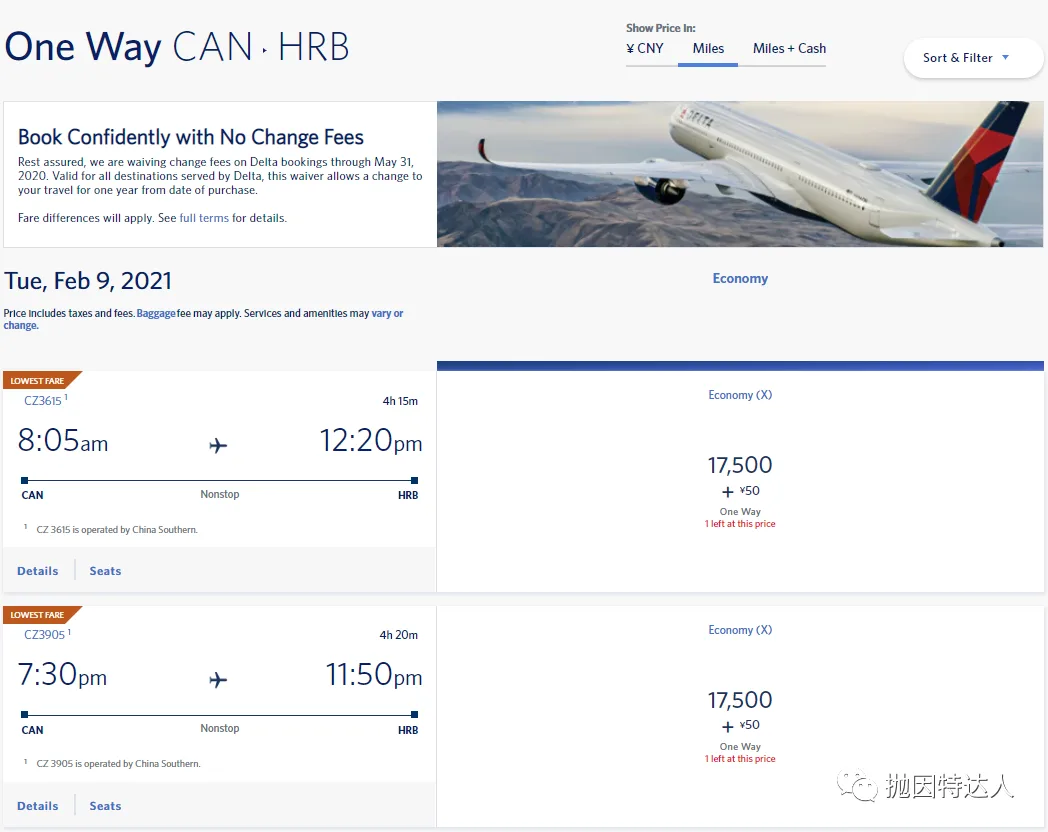View Details for flight CZ3905
Viewport: 1048px width, 832px height.
coord(37,806)
